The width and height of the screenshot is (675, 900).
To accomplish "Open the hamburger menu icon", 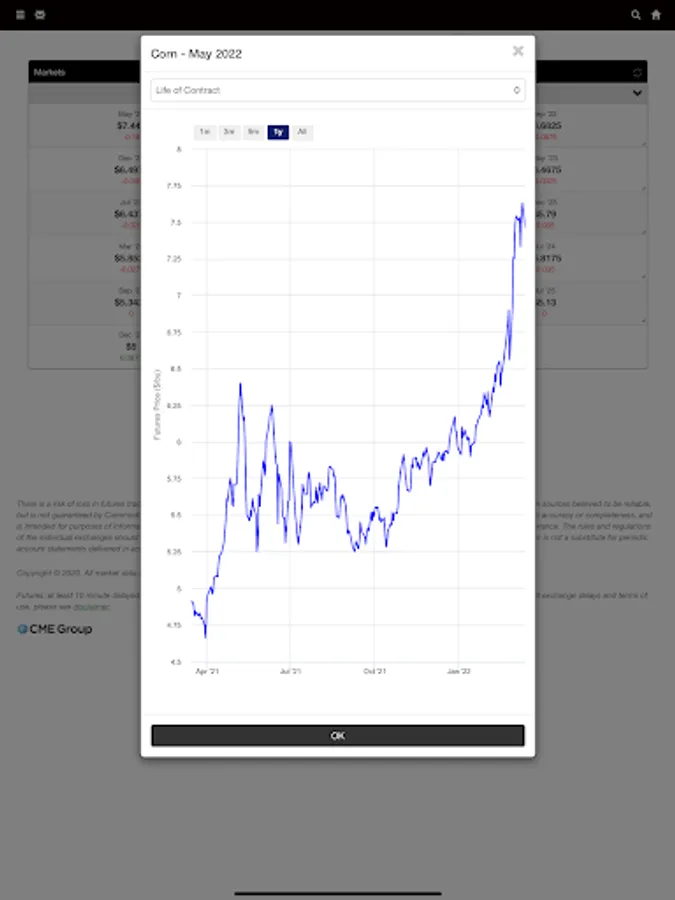I will (21, 15).
